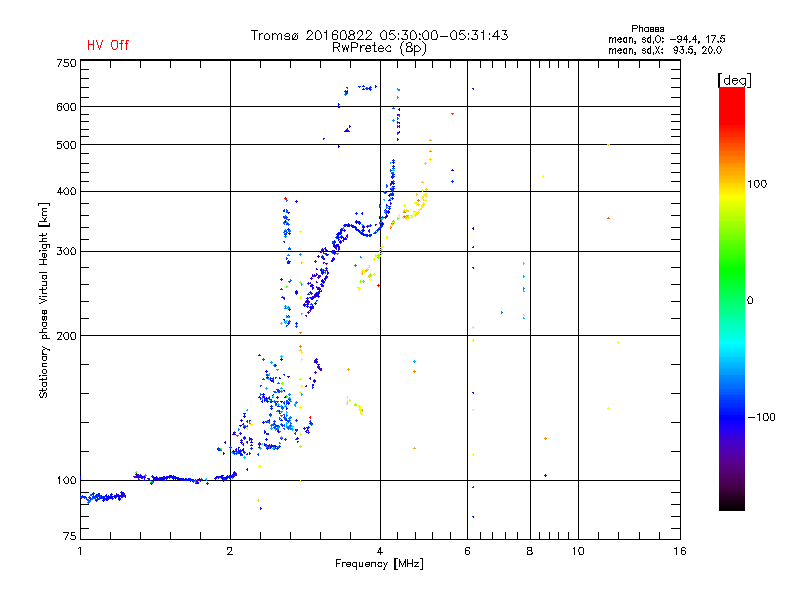Click the Stationary phase Virtual Height axis label

(x=43, y=301)
